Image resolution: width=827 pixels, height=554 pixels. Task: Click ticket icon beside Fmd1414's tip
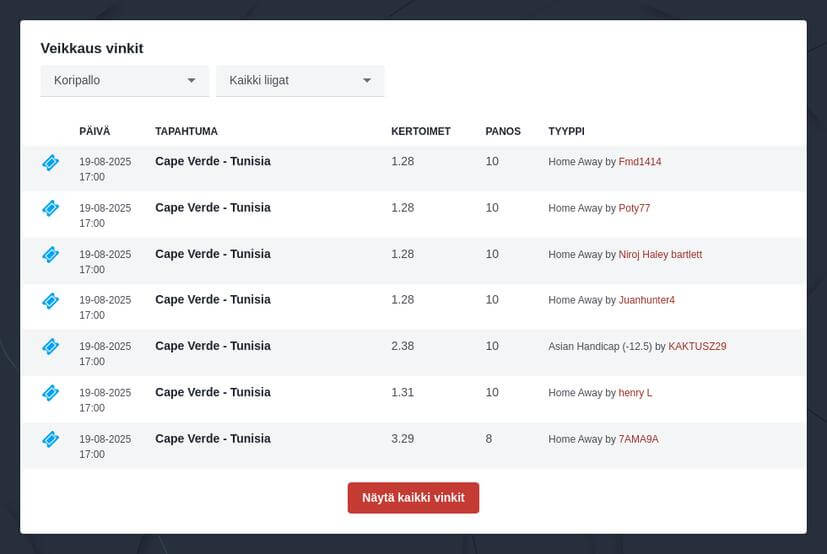(x=51, y=163)
